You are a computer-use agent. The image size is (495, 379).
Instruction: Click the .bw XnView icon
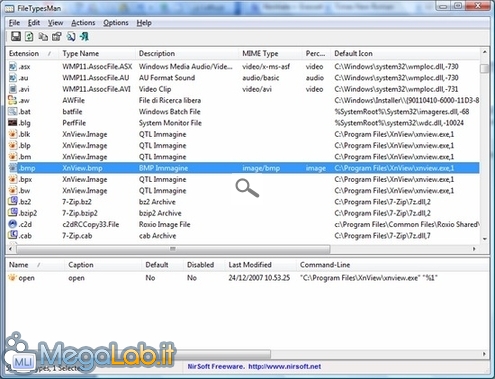pyautogui.click(x=13, y=191)
